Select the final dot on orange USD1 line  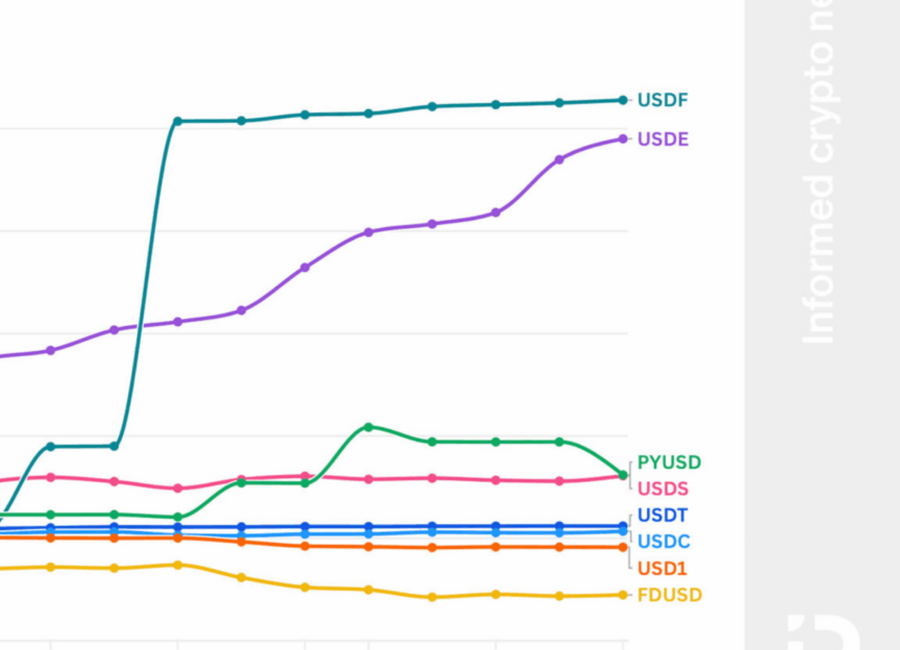[x=623, y=547]
